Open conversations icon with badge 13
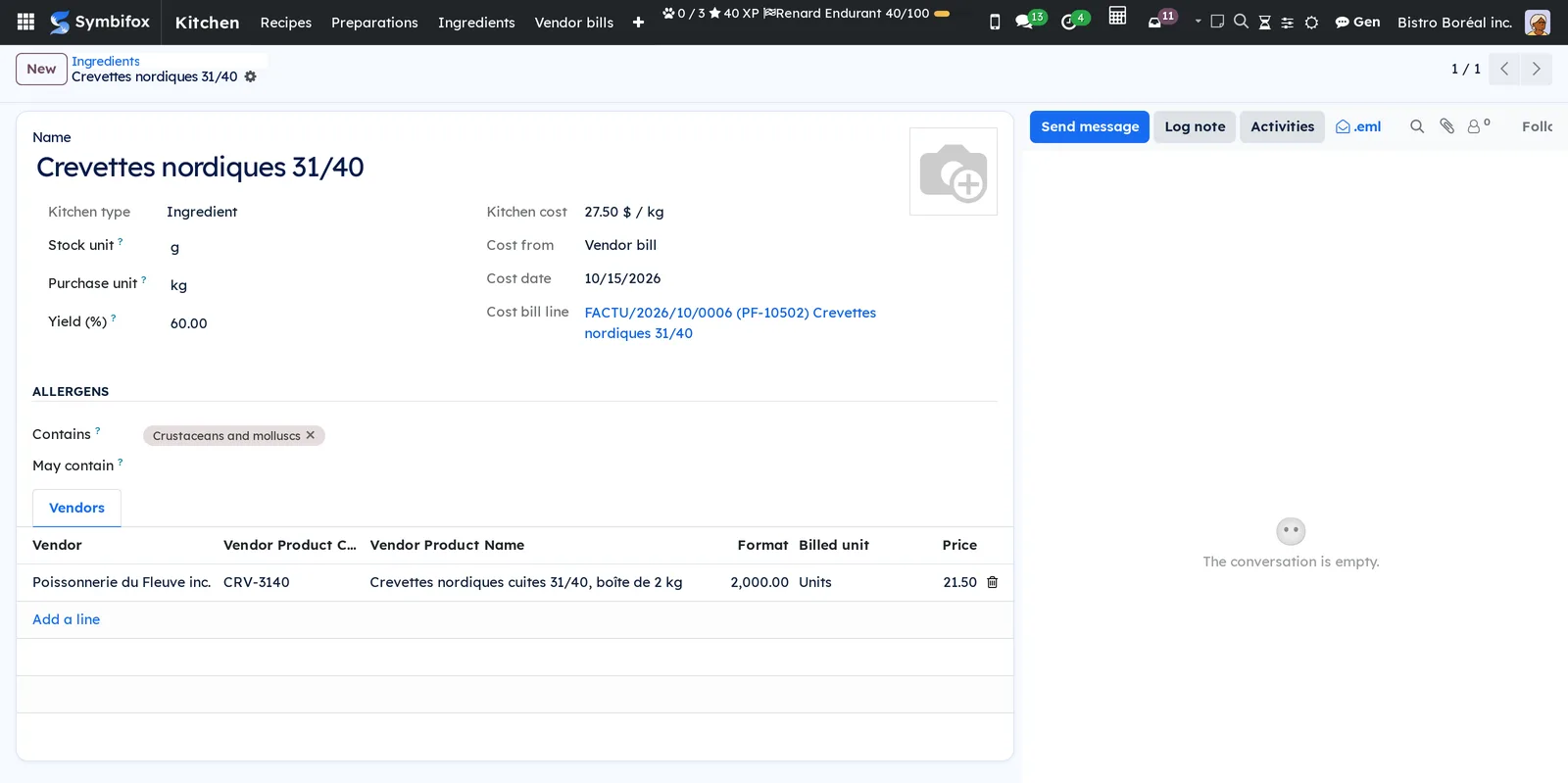The height and width of the screenshot is (783, 1568). [1030, 21]
